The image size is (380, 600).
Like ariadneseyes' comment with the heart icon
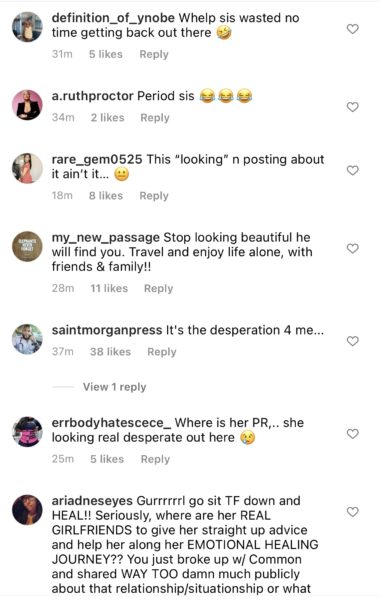click(352, 512)
